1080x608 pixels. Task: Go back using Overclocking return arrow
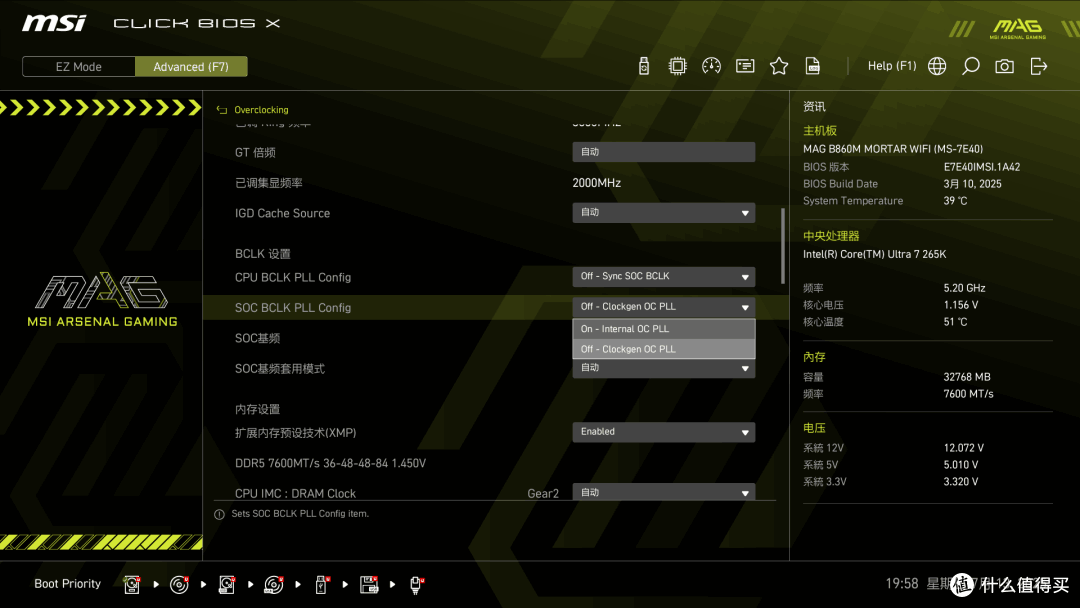pyautogui.click(x=222, y=109)
